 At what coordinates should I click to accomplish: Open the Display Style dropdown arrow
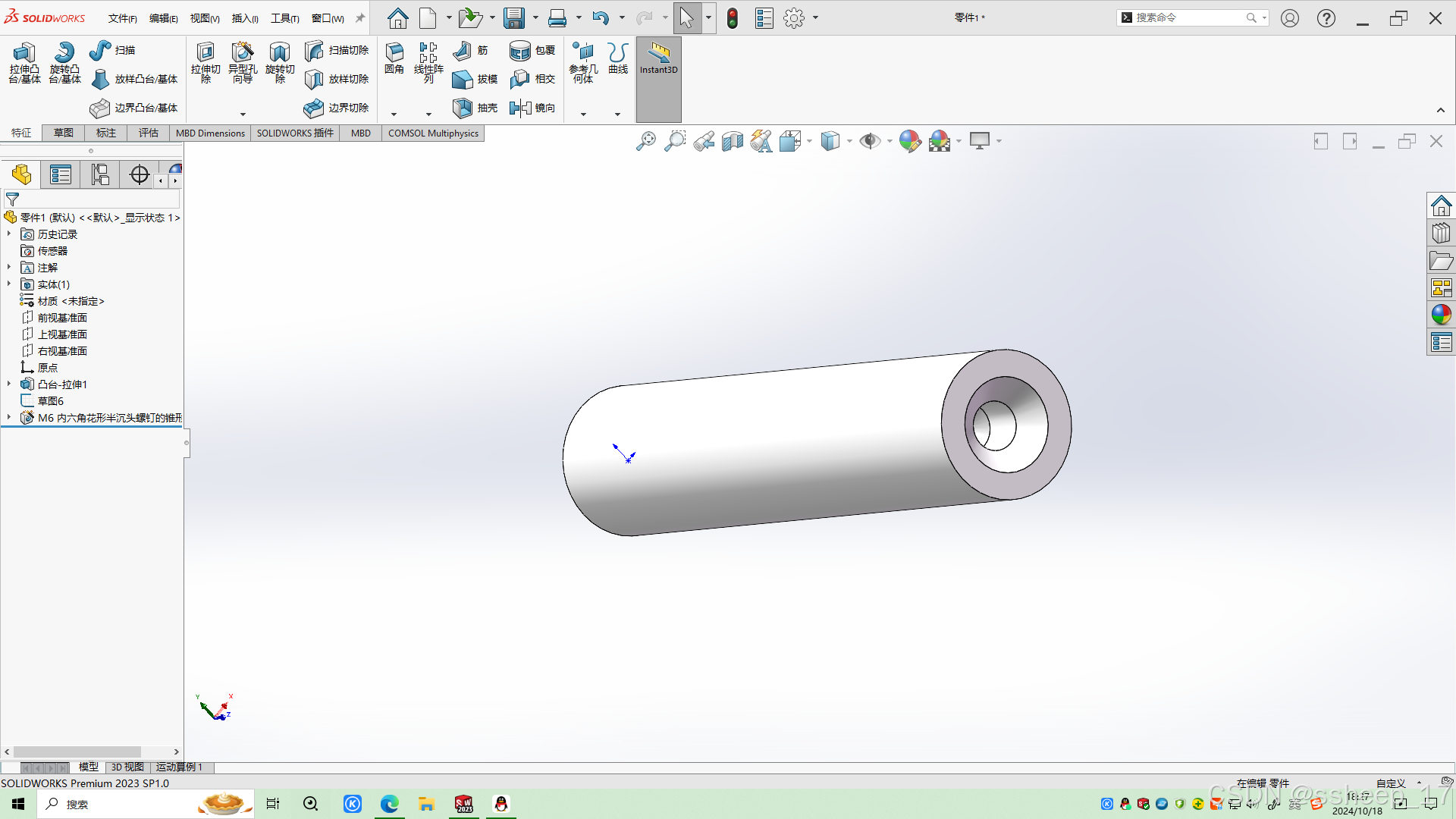pos(849,141)
